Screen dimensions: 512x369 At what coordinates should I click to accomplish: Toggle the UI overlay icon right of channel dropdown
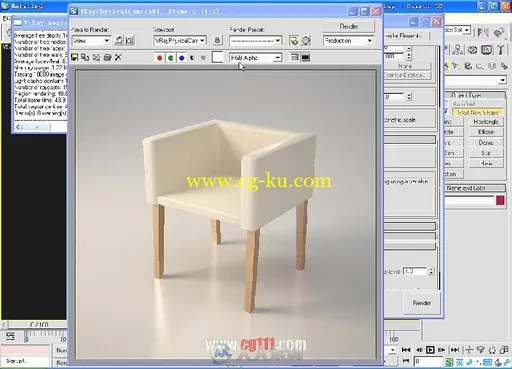294,57
